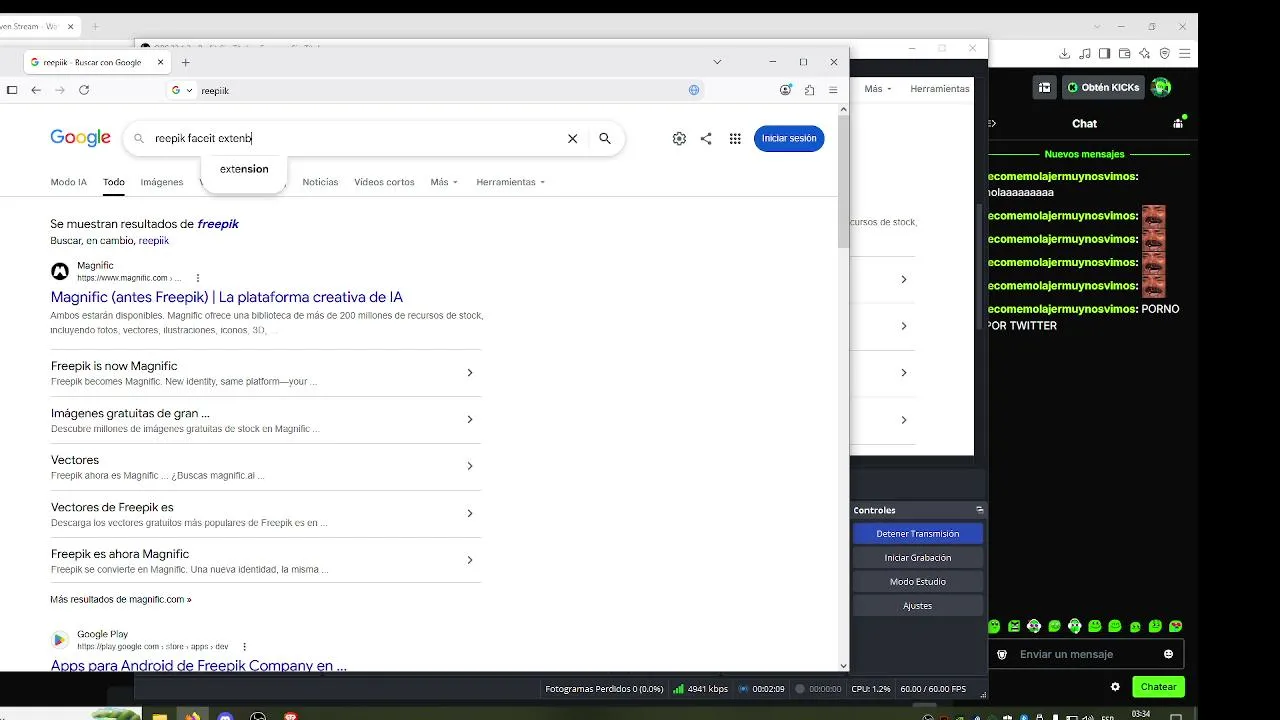Open the Google Play result three-dot menu
This screenshot has height=720, width=1280.
[x=244, y=647]
